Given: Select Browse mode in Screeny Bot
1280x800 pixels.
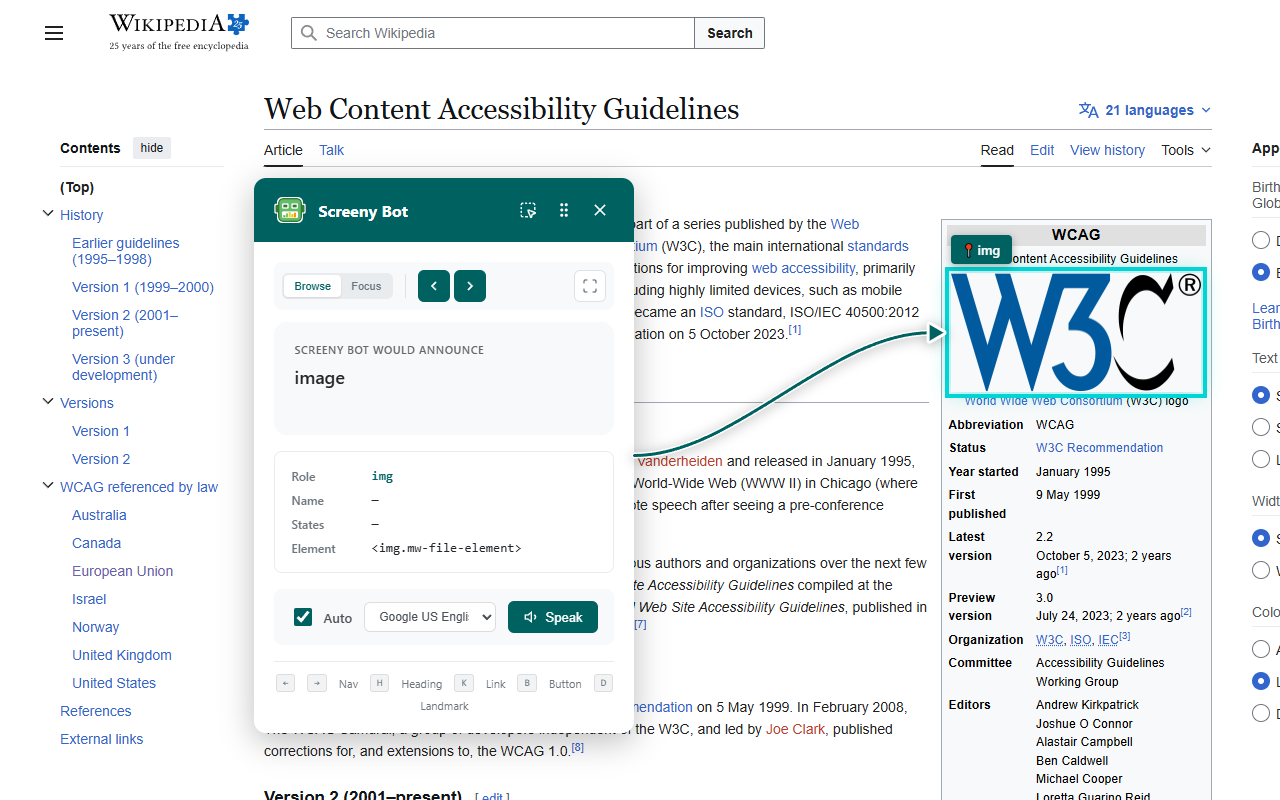Looking at the screenshot, I should [312, 286].
